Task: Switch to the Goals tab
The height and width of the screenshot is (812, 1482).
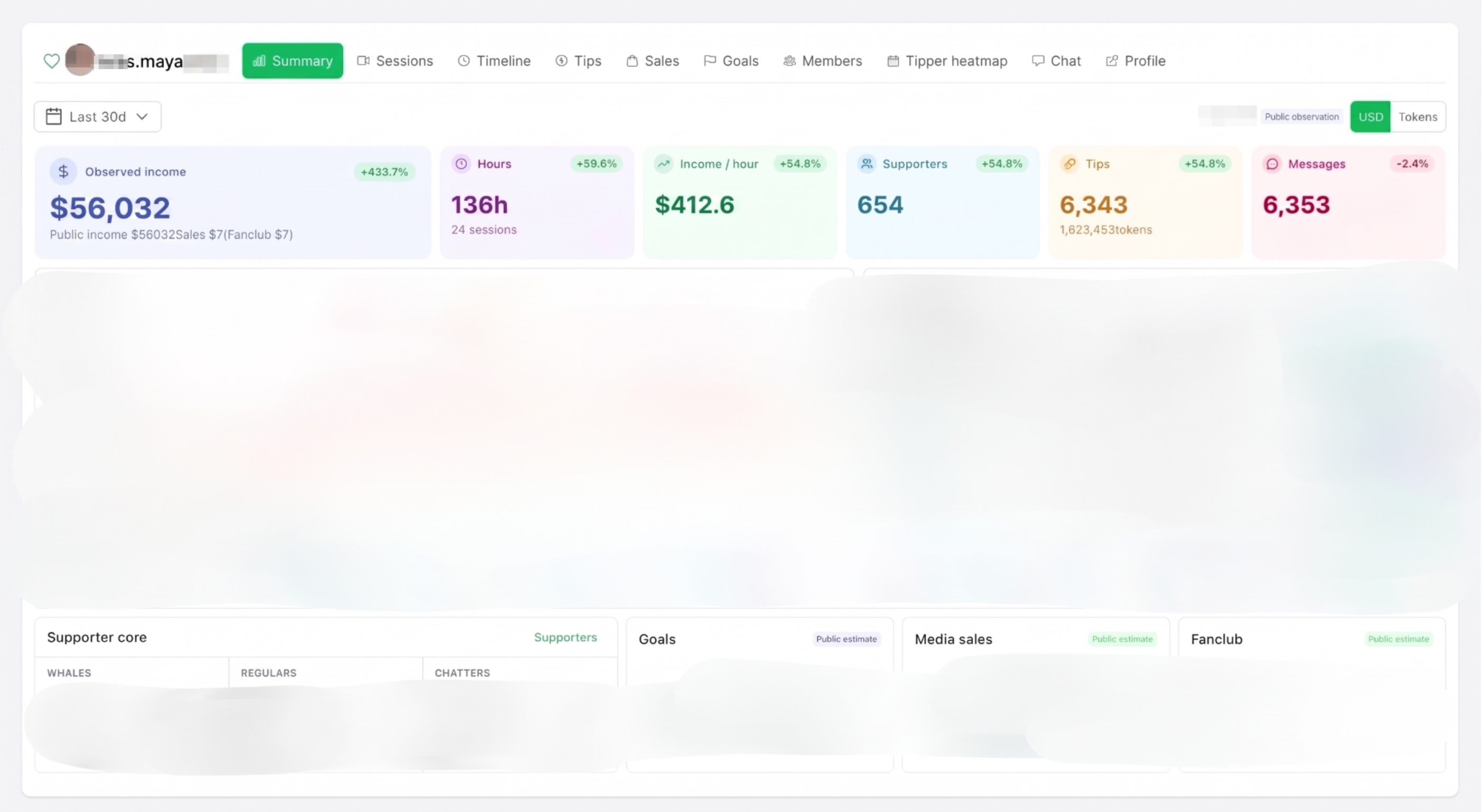Action: pyautogui.click(x=730, y=60)
